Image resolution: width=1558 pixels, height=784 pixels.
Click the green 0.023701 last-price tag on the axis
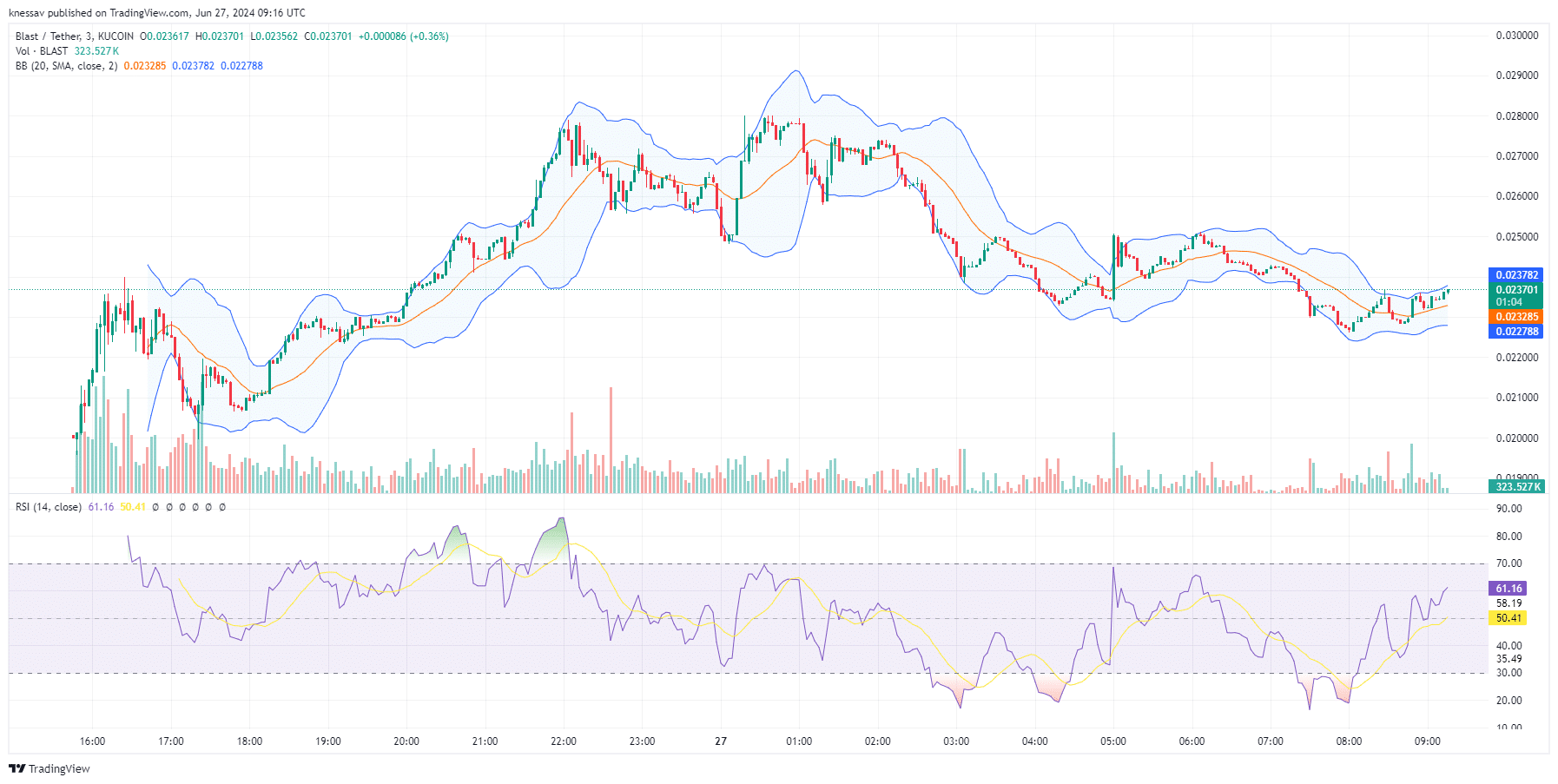point(1515,290)
